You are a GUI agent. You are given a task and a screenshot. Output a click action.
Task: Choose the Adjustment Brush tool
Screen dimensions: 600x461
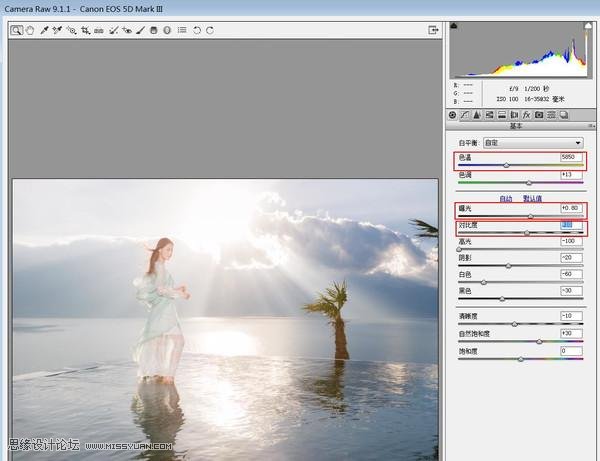(140, 30)
